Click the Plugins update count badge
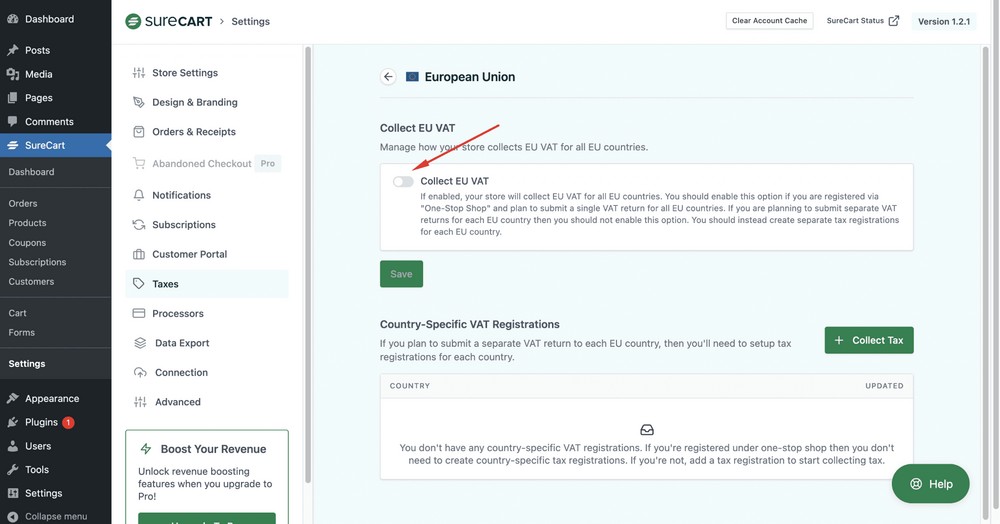 pos(68,422)
